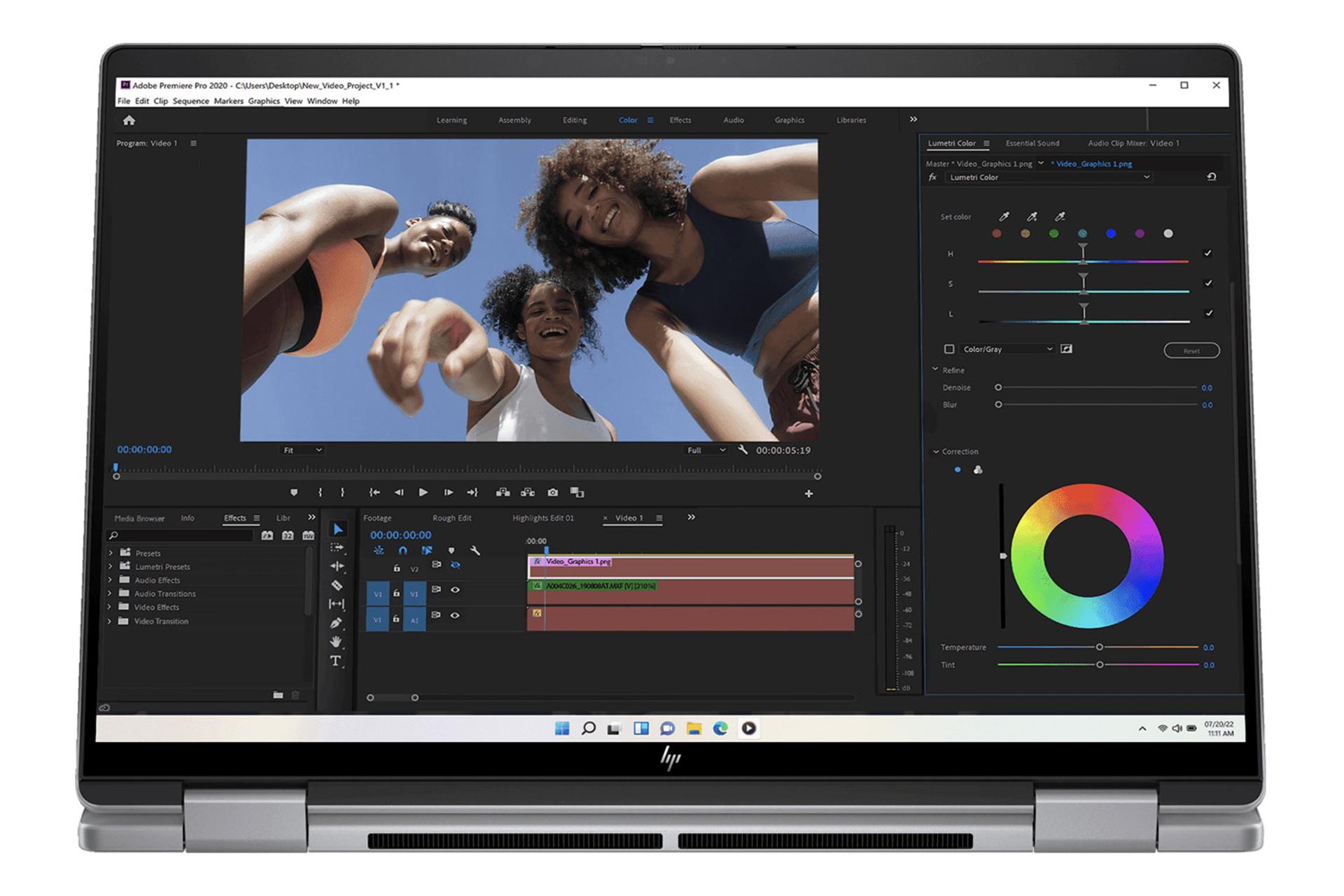Open the Fit zoom level dropdown
The image size is (1344, 896).
tap(302, 450)
